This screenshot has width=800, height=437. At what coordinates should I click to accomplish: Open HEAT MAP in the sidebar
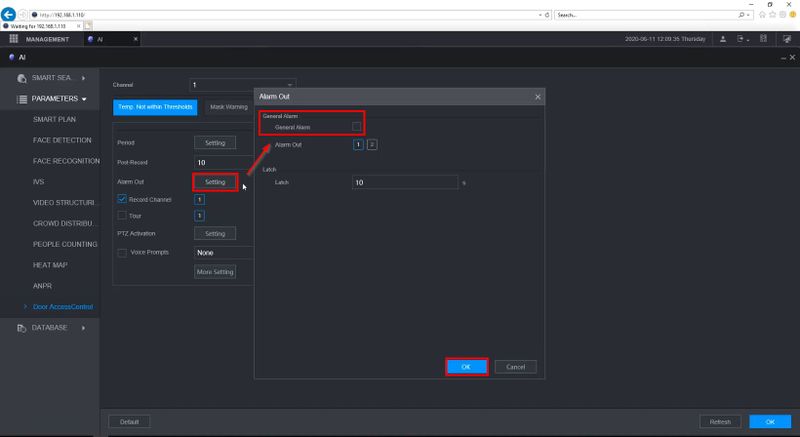click(x=50, y=266)
